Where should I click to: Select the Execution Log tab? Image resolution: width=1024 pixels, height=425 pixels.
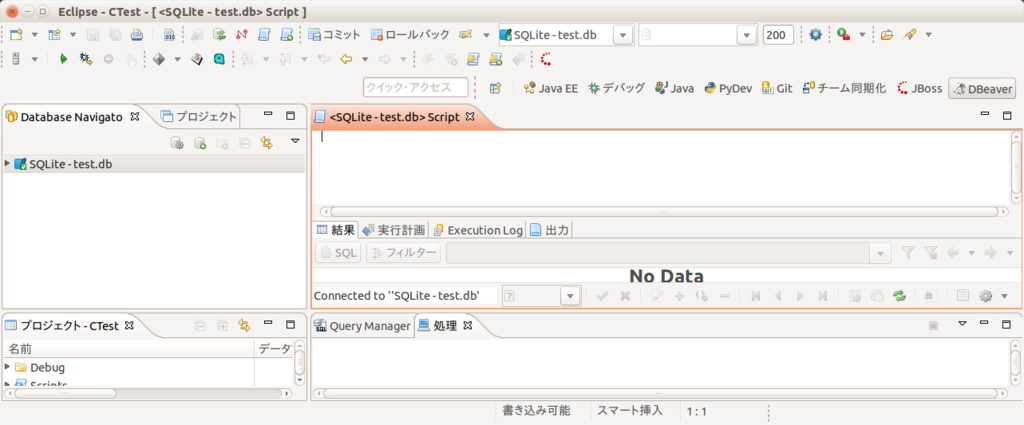pyautogui.click(x=478, y=230)
